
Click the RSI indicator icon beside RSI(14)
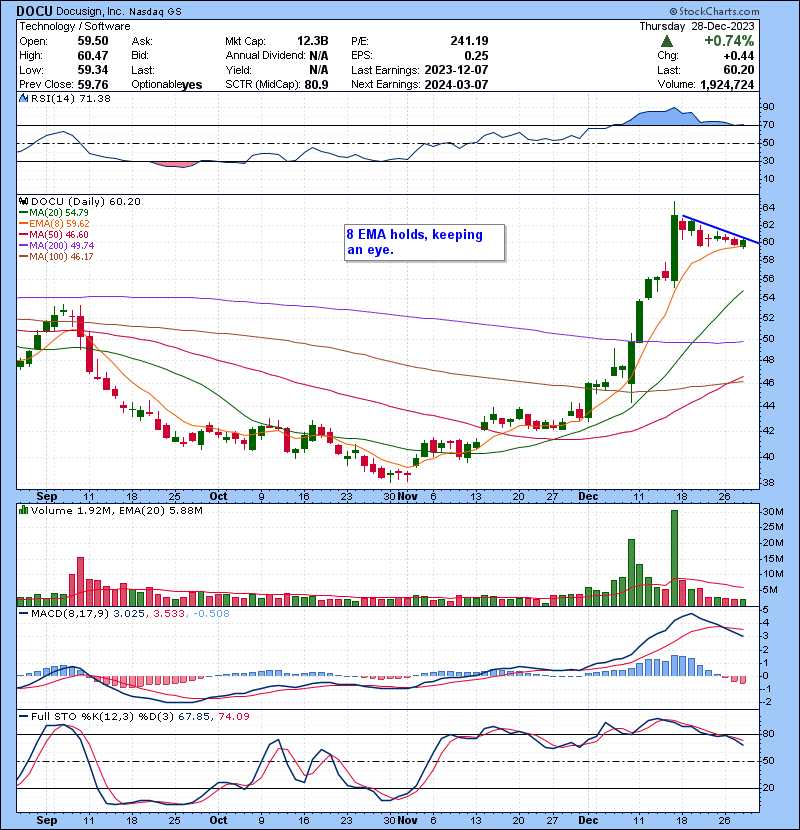23,98
